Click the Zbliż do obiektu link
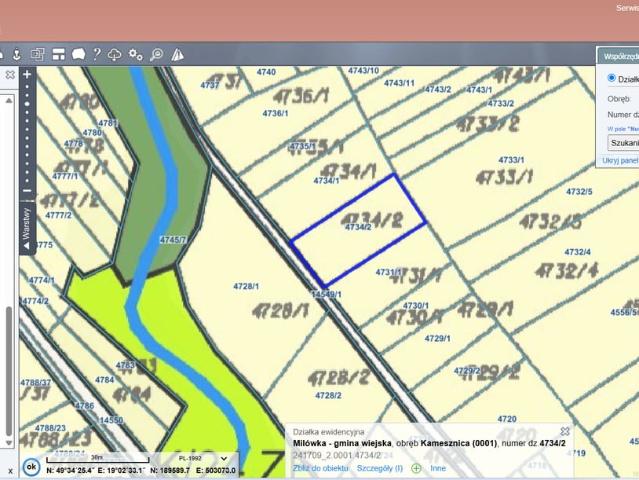The image size is (639, 480). 320,468
